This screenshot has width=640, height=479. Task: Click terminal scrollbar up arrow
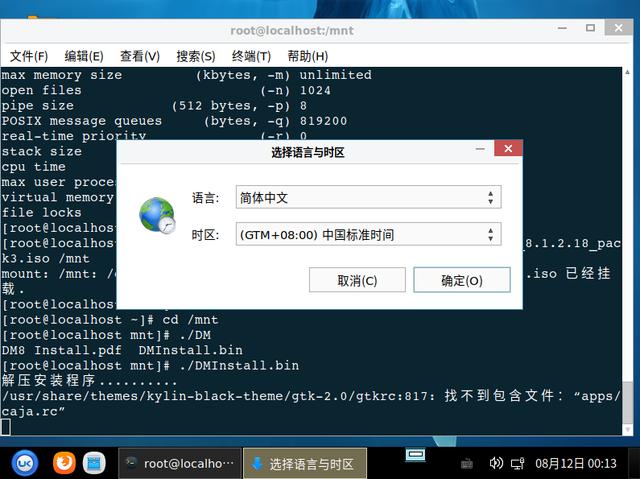(627, 72)
